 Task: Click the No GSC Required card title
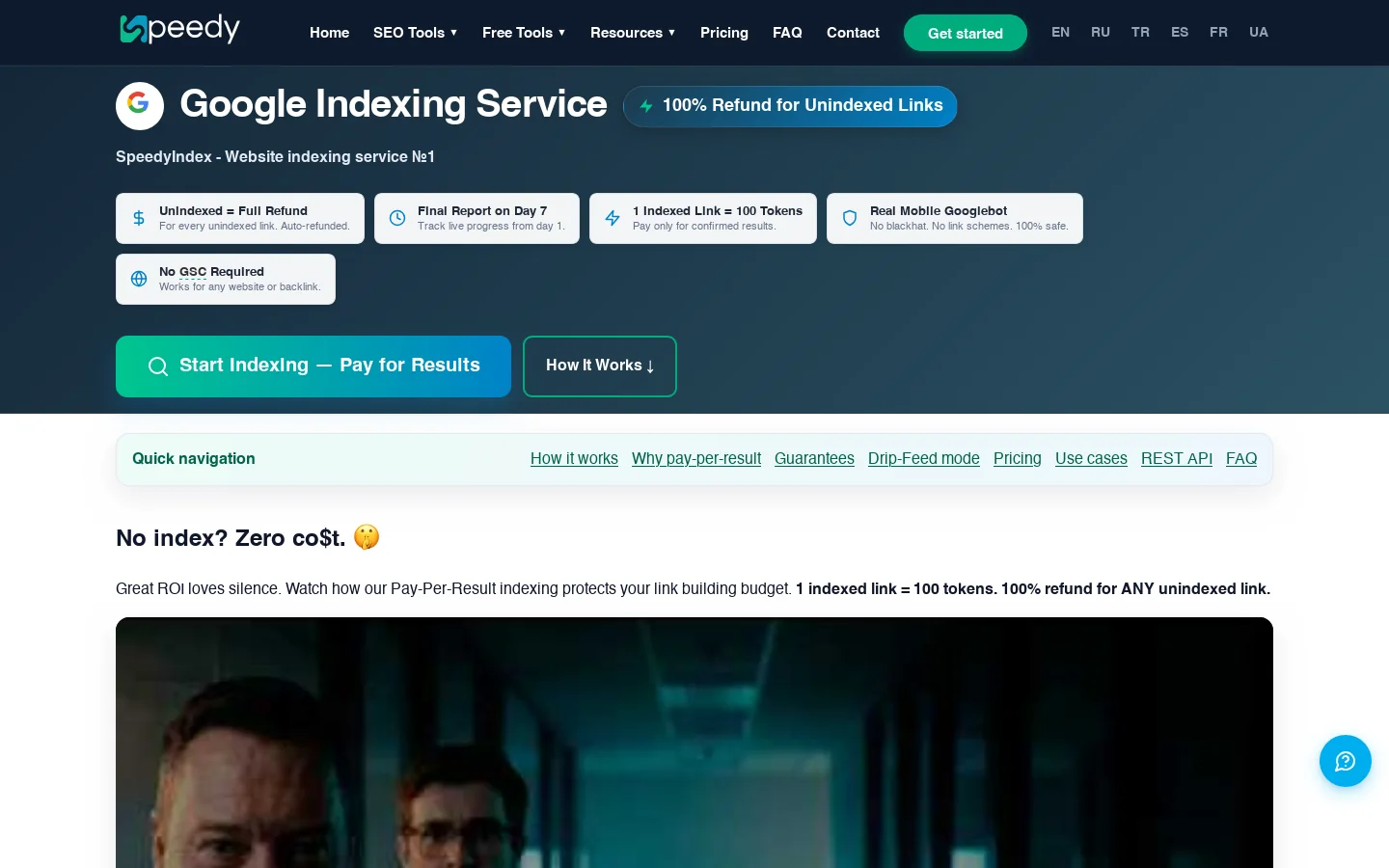211,271
